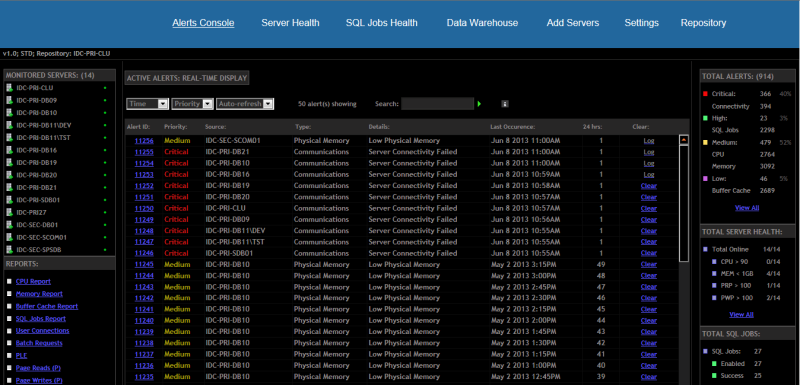This screenshot has width=800, height=385.
Task: Open the Time filter dropdown
Action: point(147,104)
